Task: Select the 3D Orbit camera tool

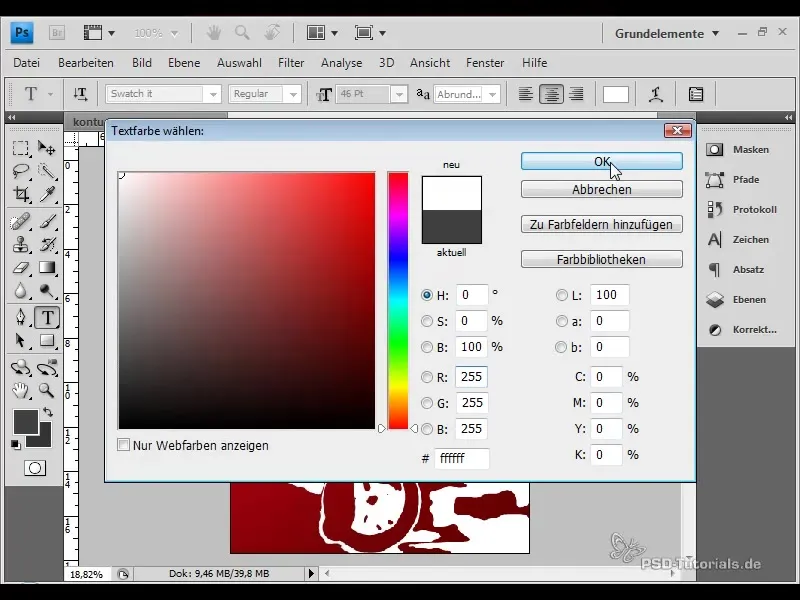Action: pyautogui.click(x=47, y=367)
